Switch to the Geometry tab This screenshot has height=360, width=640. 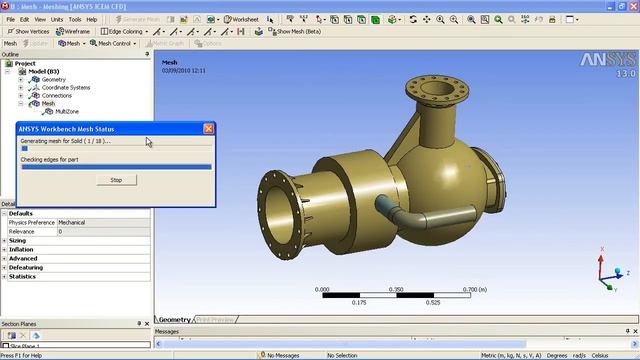(175, 320)
